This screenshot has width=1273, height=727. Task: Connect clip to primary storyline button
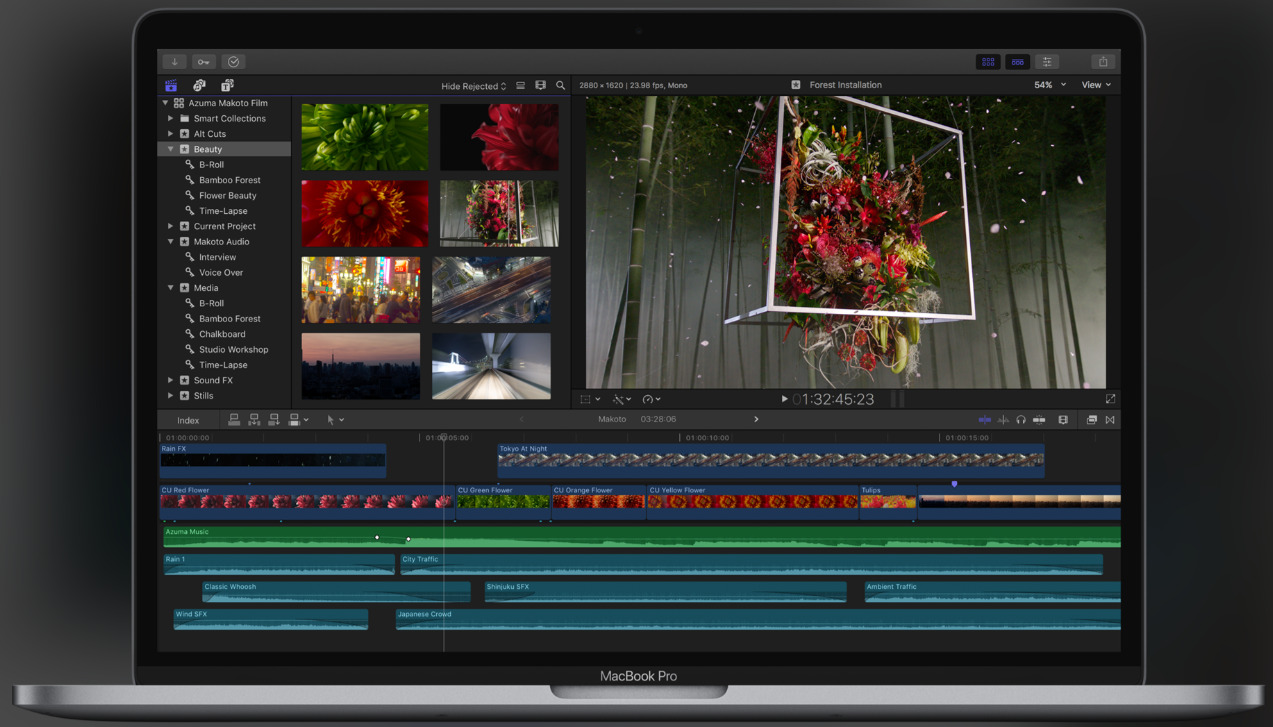[234, 420]
